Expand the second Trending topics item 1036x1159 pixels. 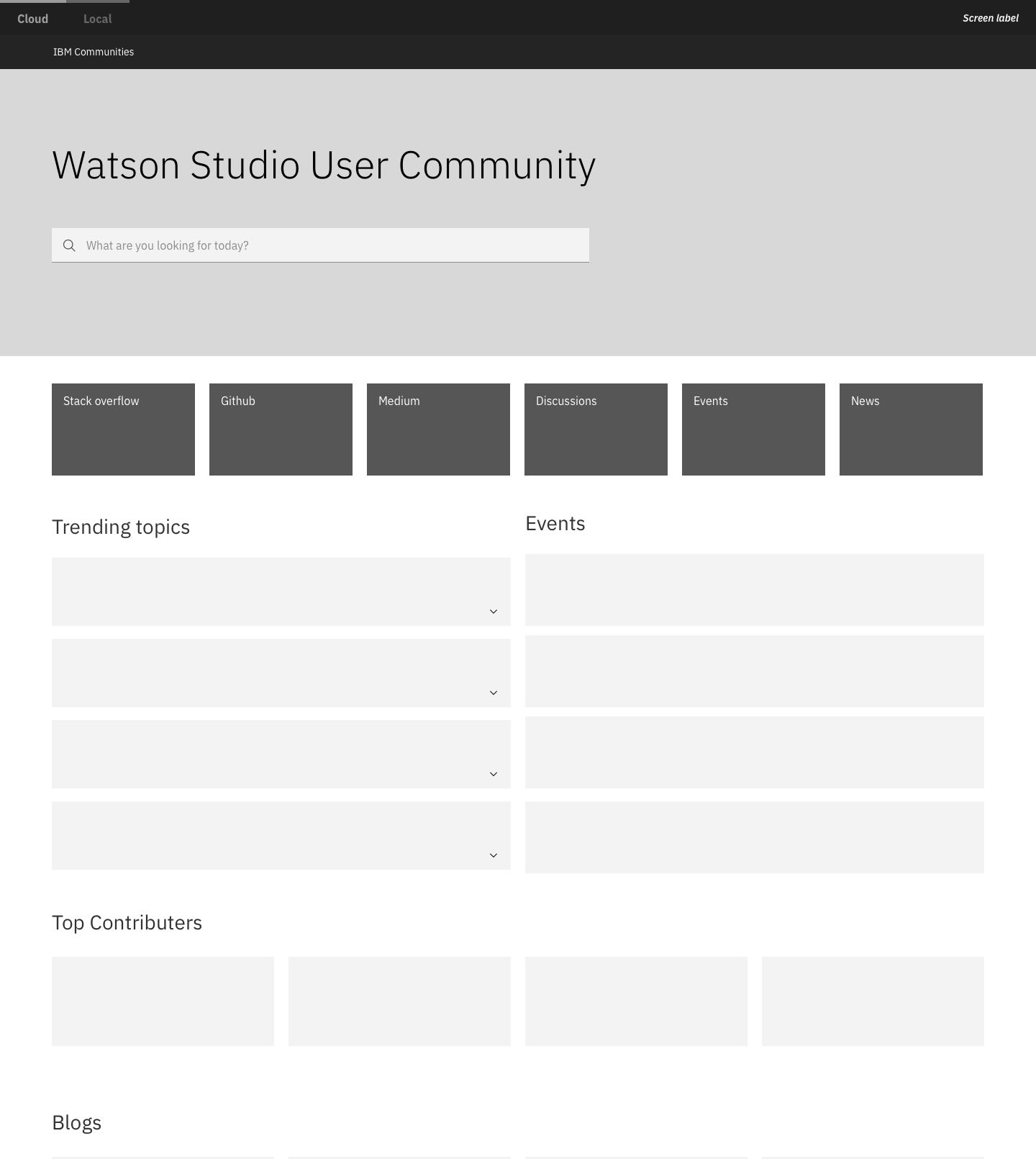[x=494, y=693]
